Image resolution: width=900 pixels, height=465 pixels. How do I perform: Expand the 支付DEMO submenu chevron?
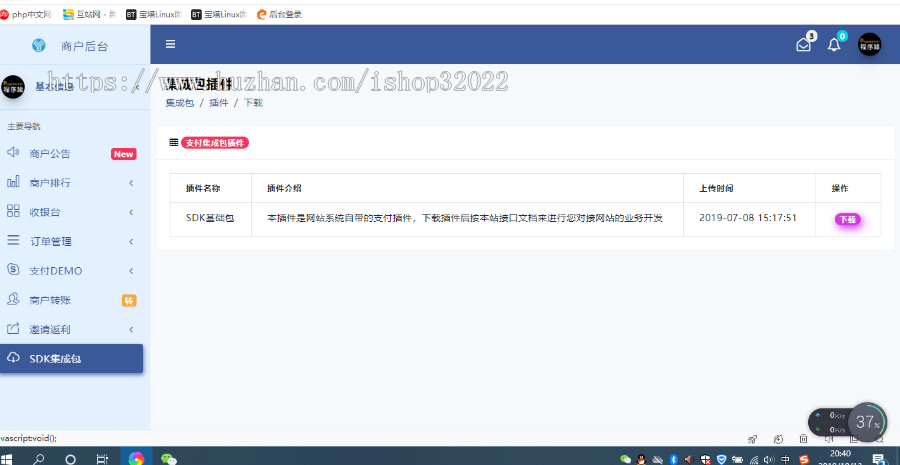tap(131, 271)
